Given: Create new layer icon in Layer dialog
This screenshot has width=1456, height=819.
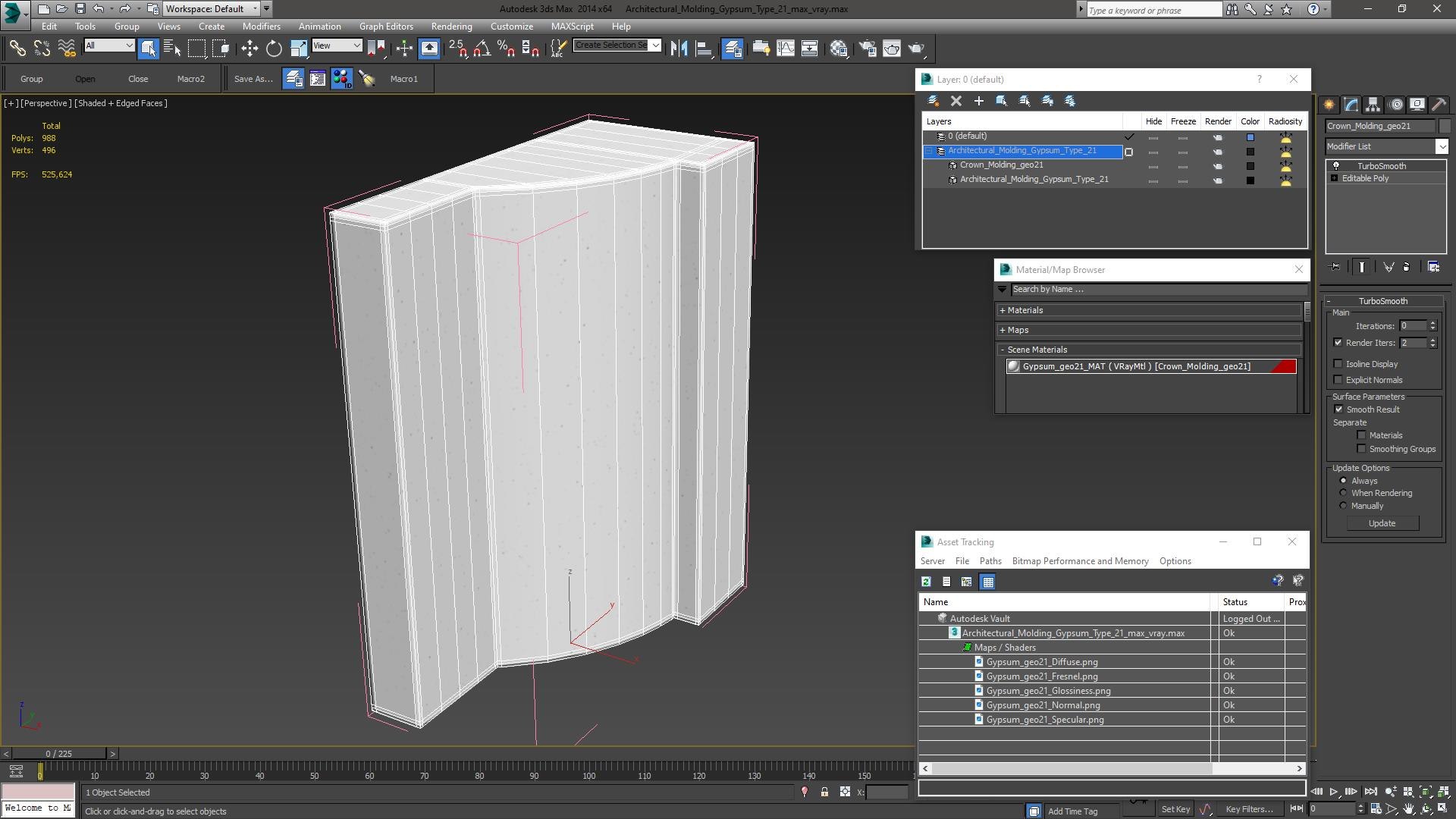Looking at the screenshot, I should (934, 101).
